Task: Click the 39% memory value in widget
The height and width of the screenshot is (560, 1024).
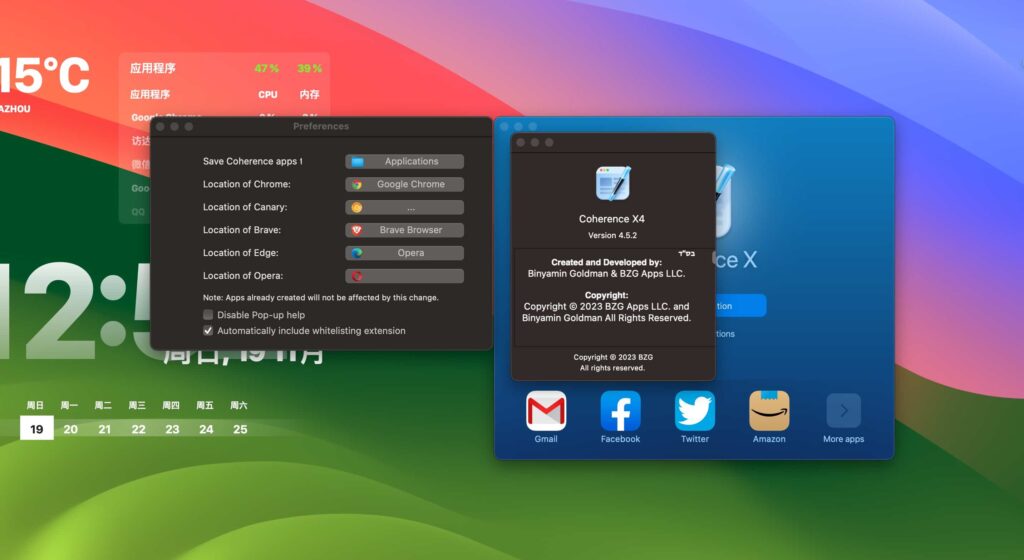Action: [x=309, y=68]
